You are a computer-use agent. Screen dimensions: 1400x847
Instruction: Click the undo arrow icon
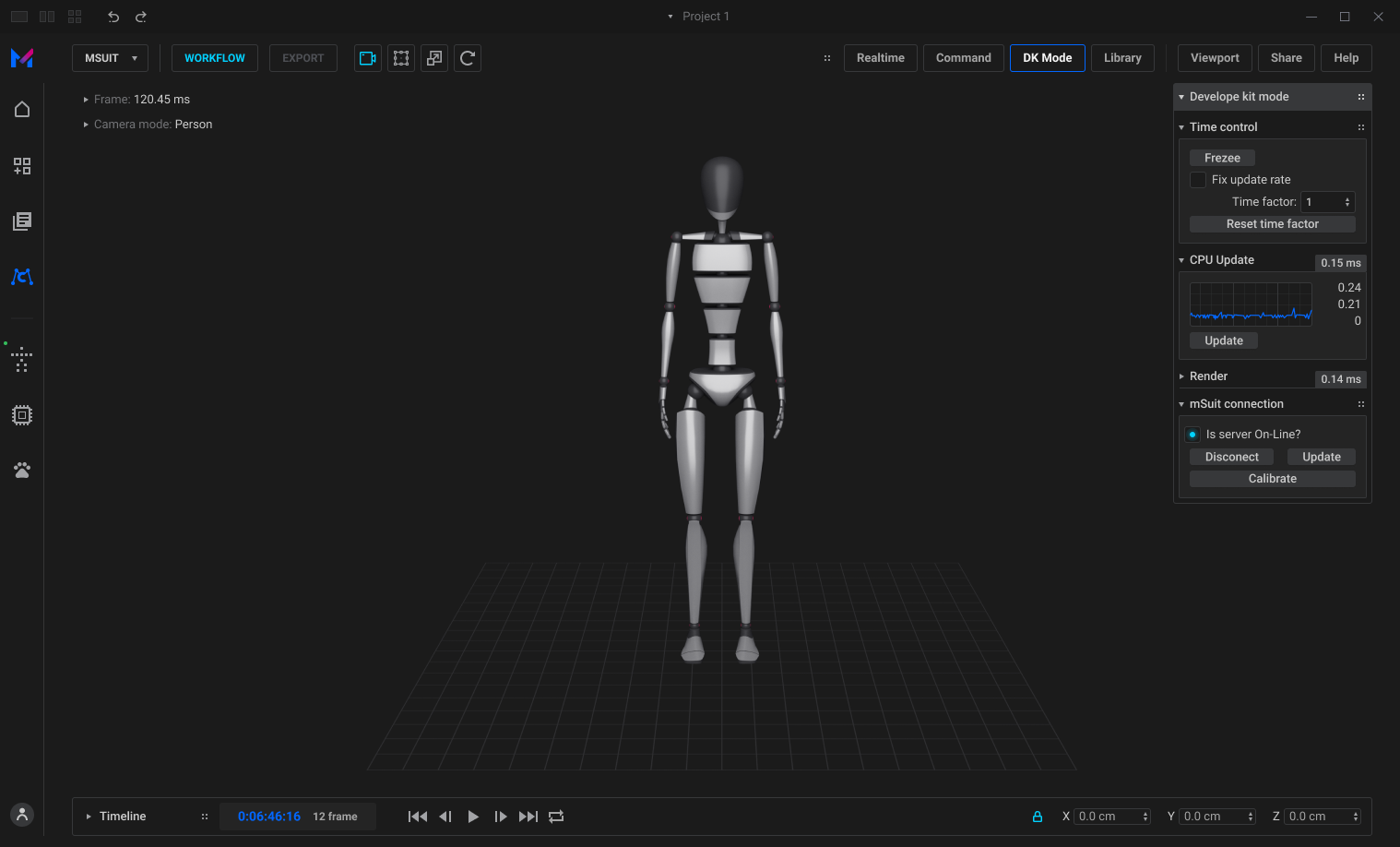[x=112, y=16]
